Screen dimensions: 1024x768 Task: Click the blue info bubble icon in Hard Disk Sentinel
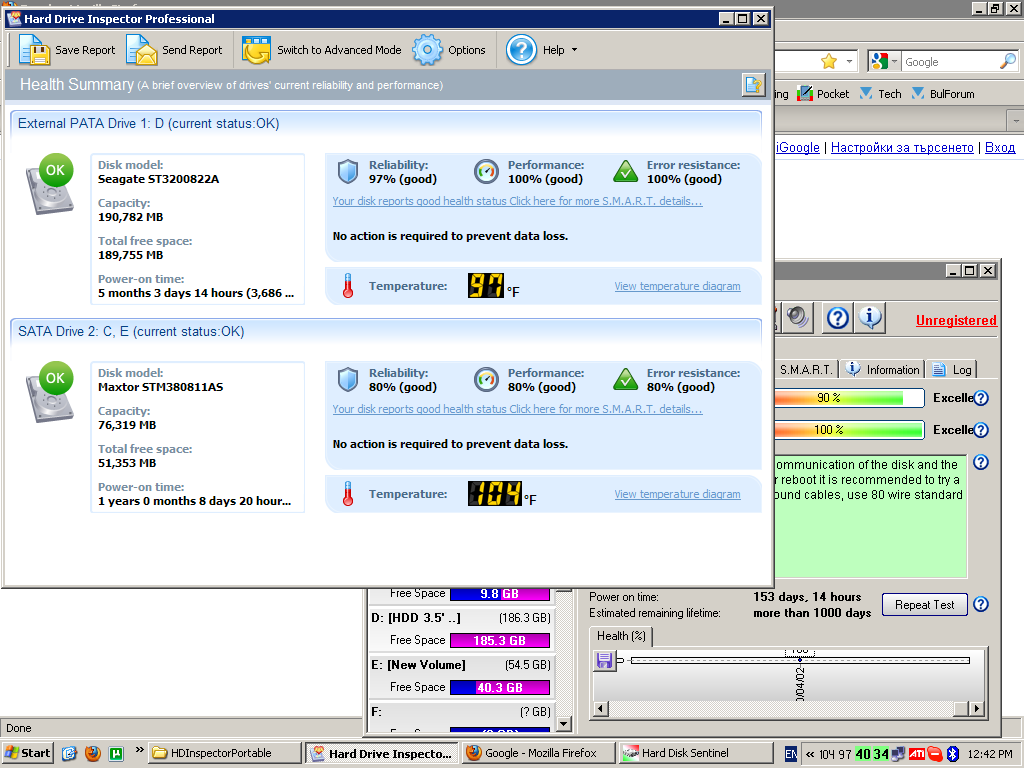(x=870, y=318)
